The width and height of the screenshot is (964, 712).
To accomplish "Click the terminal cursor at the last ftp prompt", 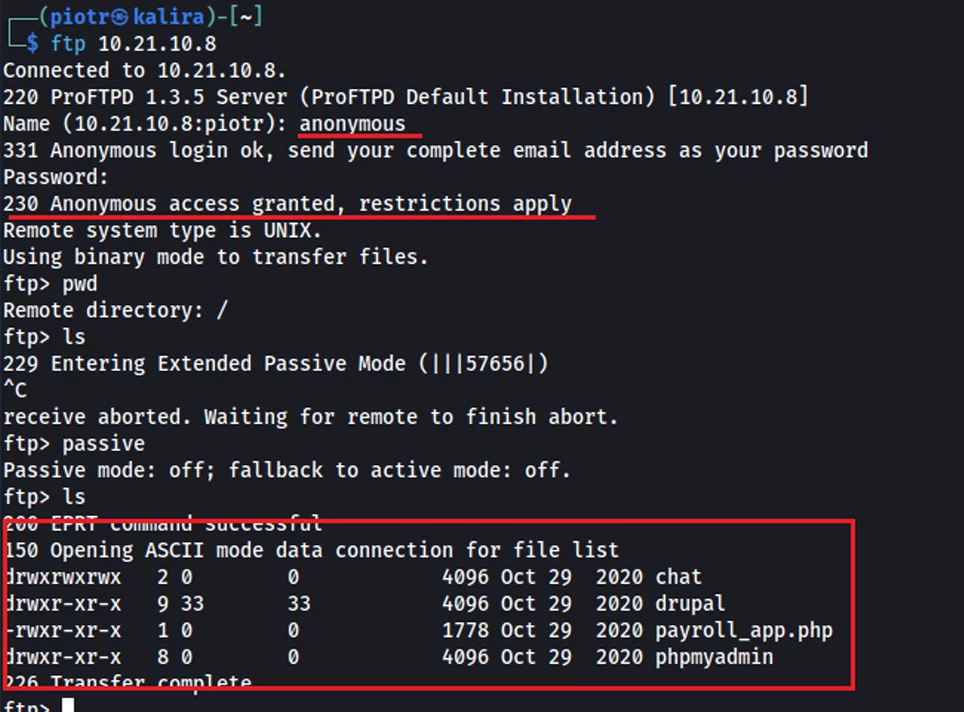I will click(x=68, y=706).
